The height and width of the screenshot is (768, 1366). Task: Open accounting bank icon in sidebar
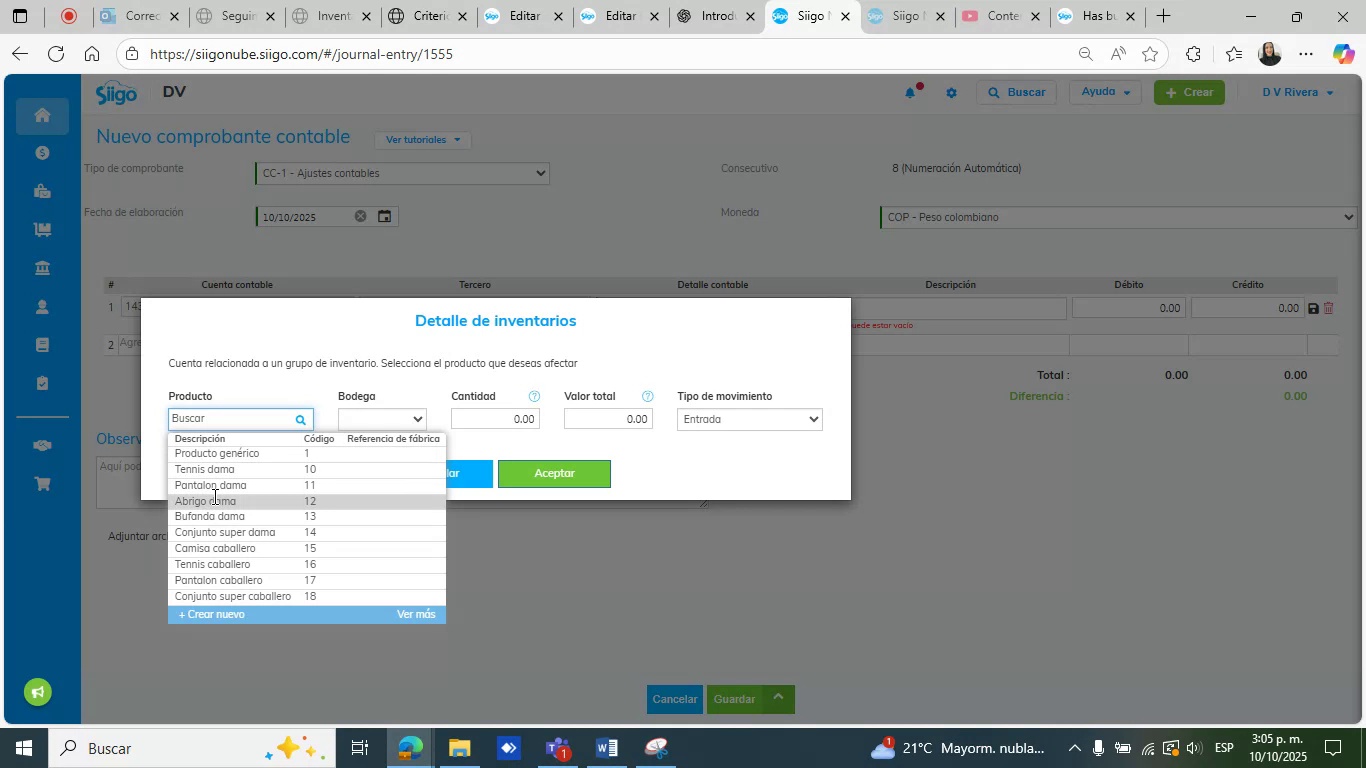(x=42, y=268)
